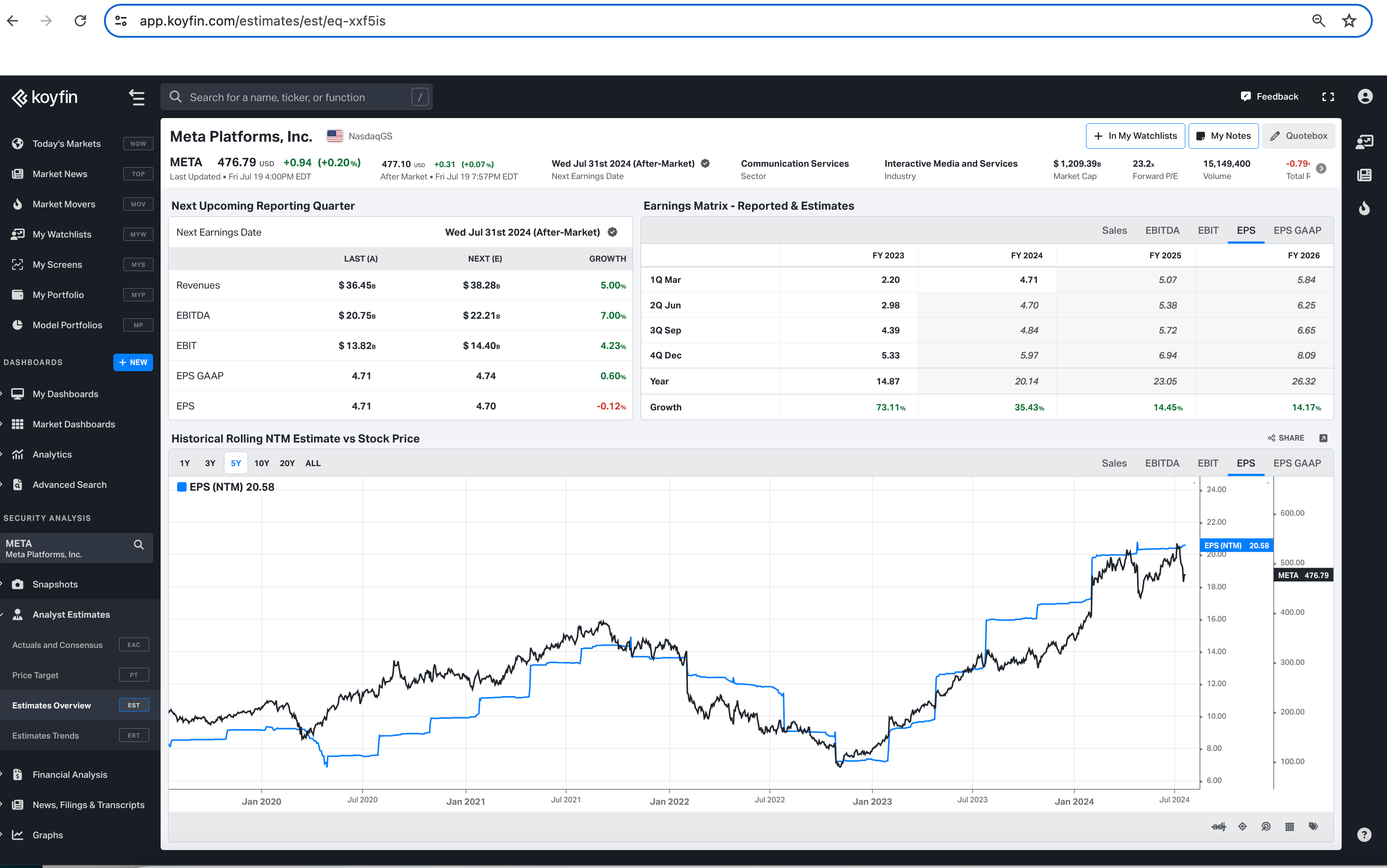The height and width of the screenshot is (868, 1387).
Task: Select the 10Y chart range tab
Action: (262, 463)
